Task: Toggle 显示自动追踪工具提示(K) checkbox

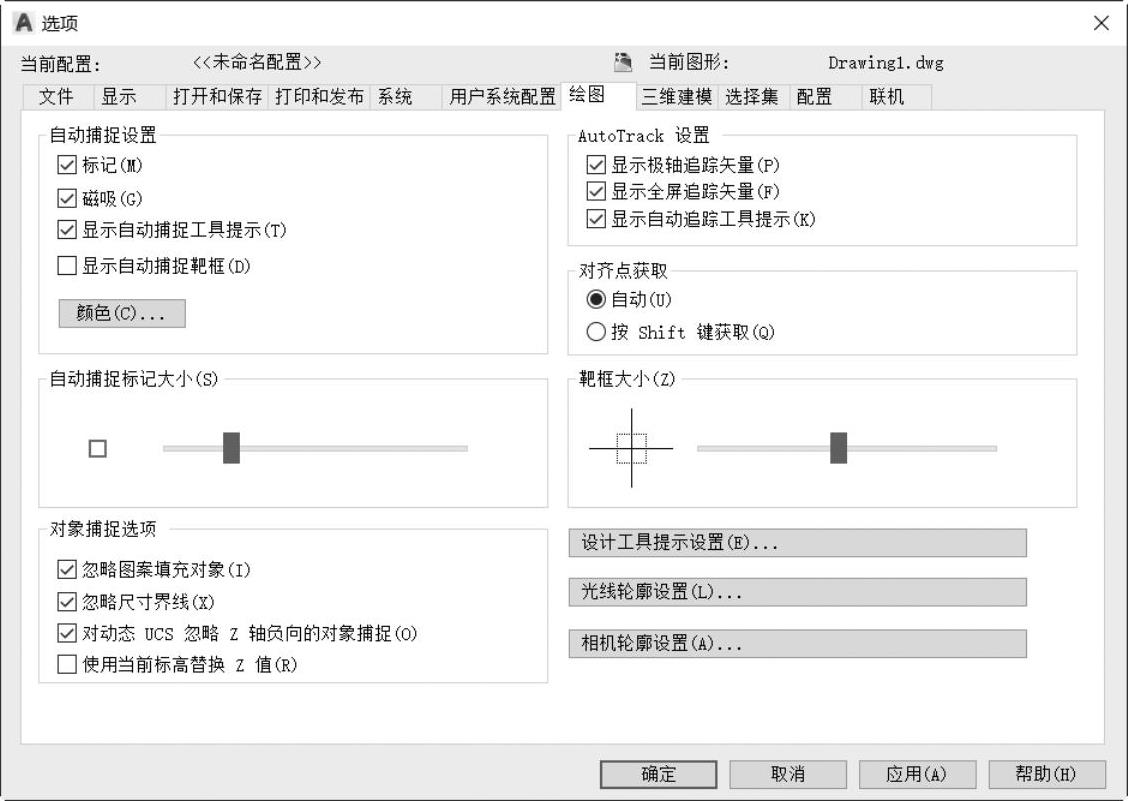Action: tap(596, 219)
